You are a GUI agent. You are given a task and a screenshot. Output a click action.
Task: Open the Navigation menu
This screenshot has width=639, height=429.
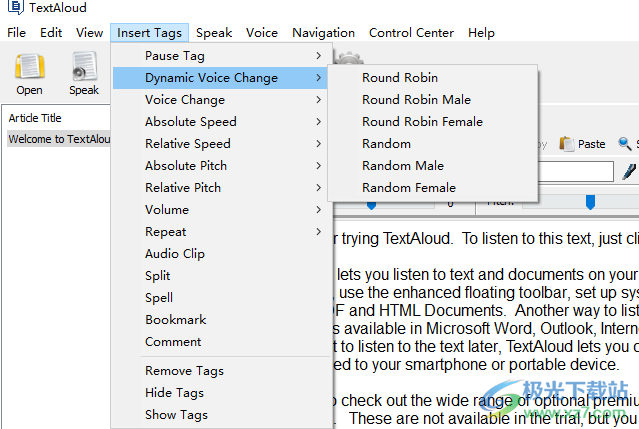(x=324, y=33)
